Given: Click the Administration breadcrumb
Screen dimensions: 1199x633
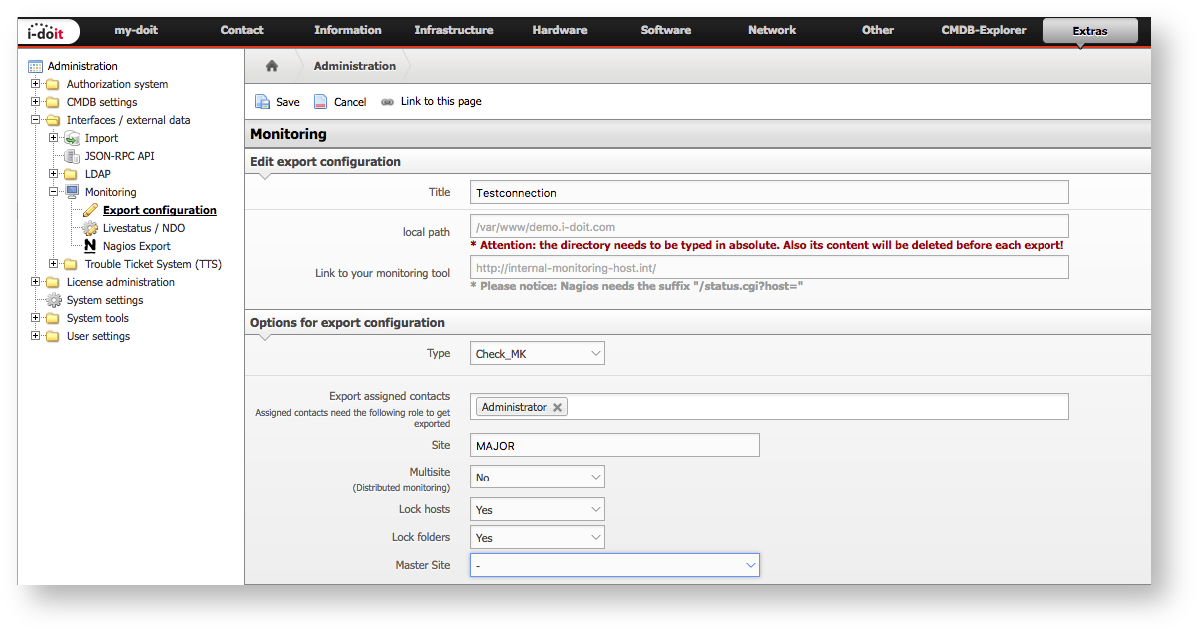Looking at the screenshot, I should coord(355,66).
